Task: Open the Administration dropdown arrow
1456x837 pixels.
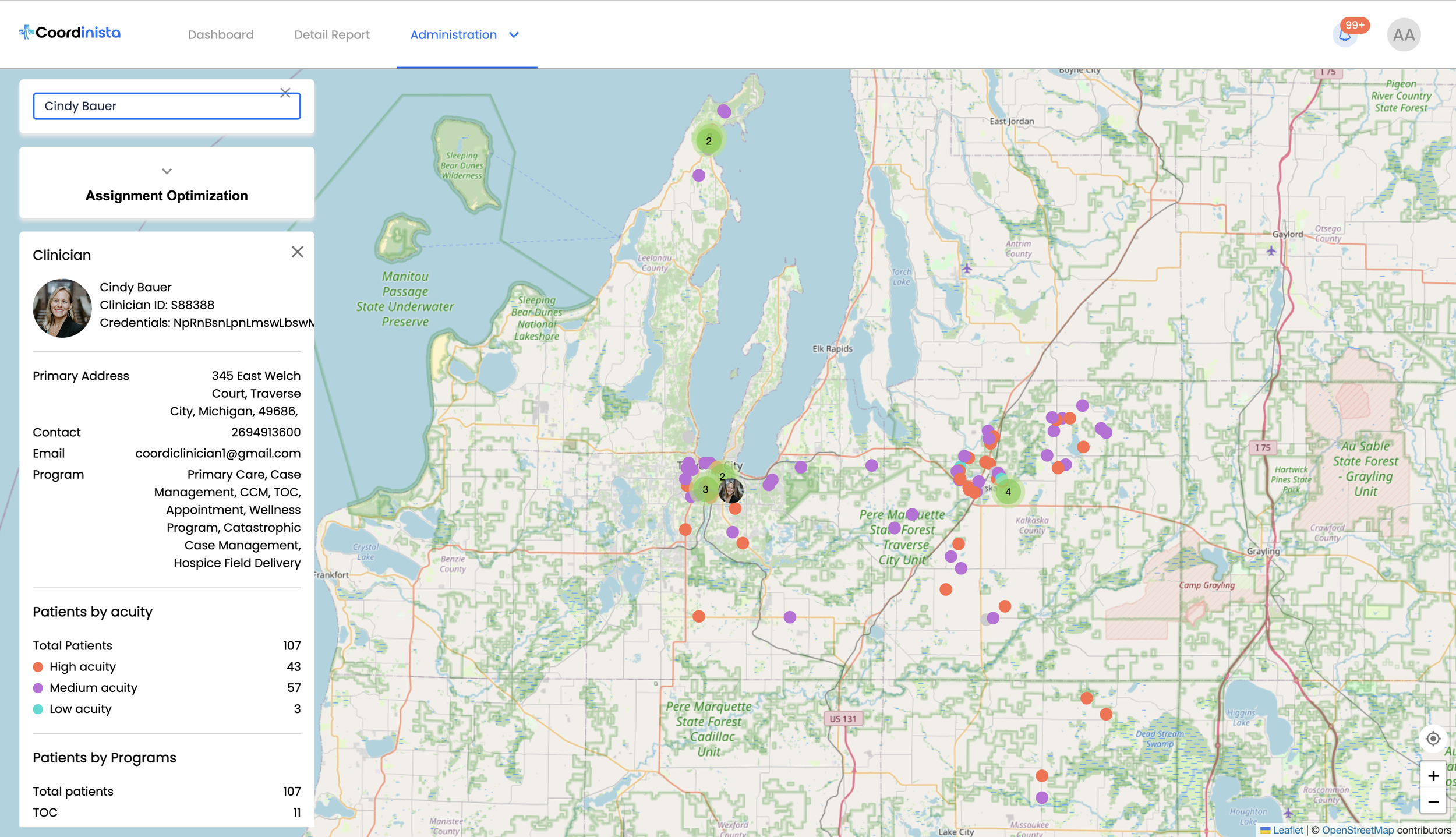Action: pyautogui.click(x=514, y=35)
